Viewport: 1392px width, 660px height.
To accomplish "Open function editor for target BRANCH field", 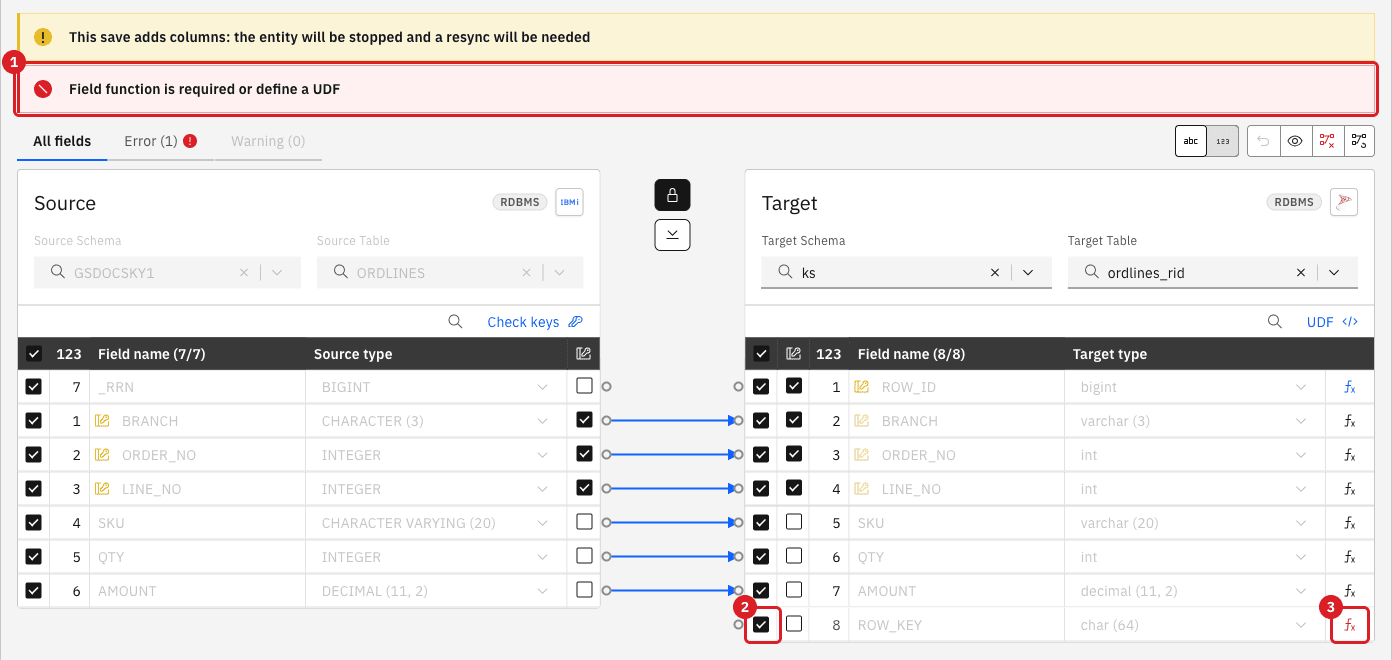I will [1349, 421].
